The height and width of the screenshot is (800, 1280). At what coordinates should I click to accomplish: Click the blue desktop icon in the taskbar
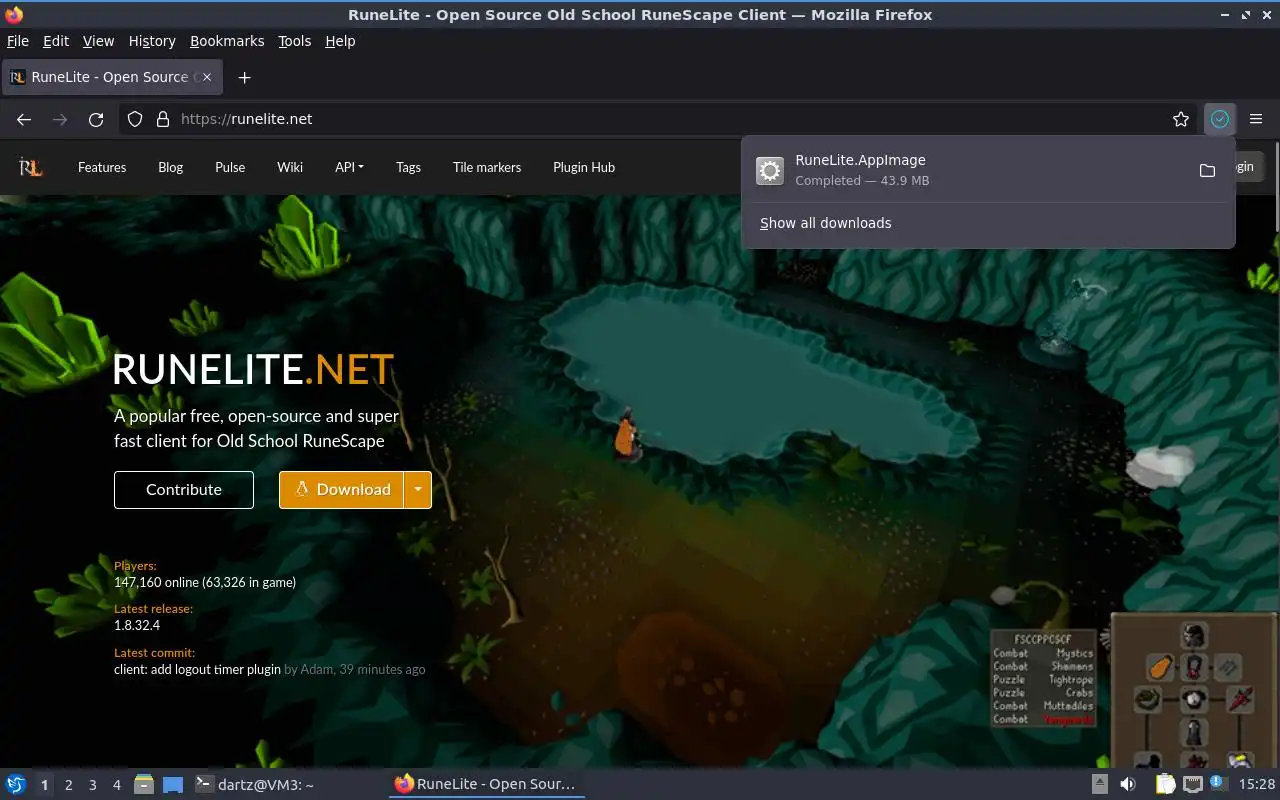(x=173, y=784)
